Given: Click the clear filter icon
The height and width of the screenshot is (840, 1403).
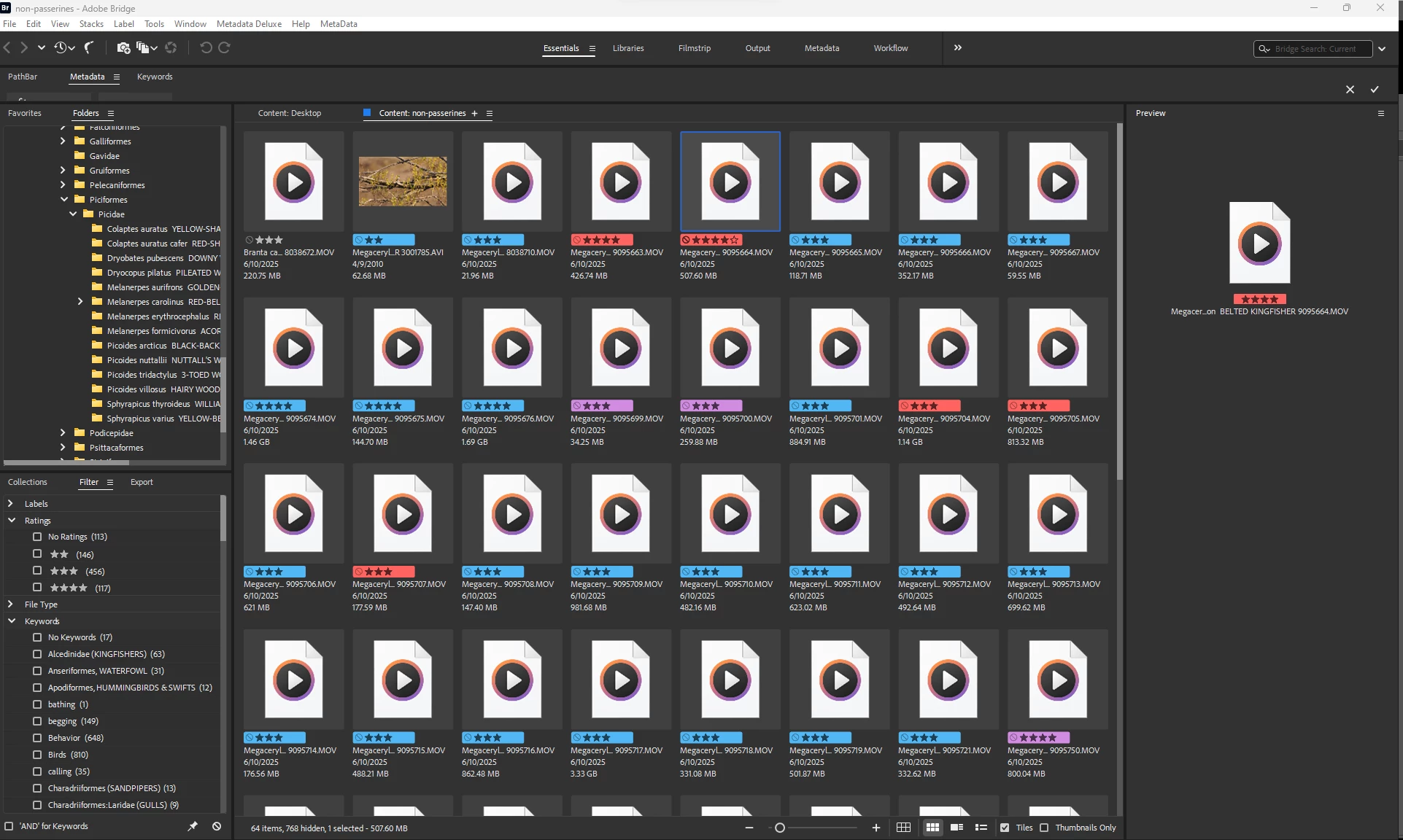Looking at the screenshot, I should click(x=217, y=826).
